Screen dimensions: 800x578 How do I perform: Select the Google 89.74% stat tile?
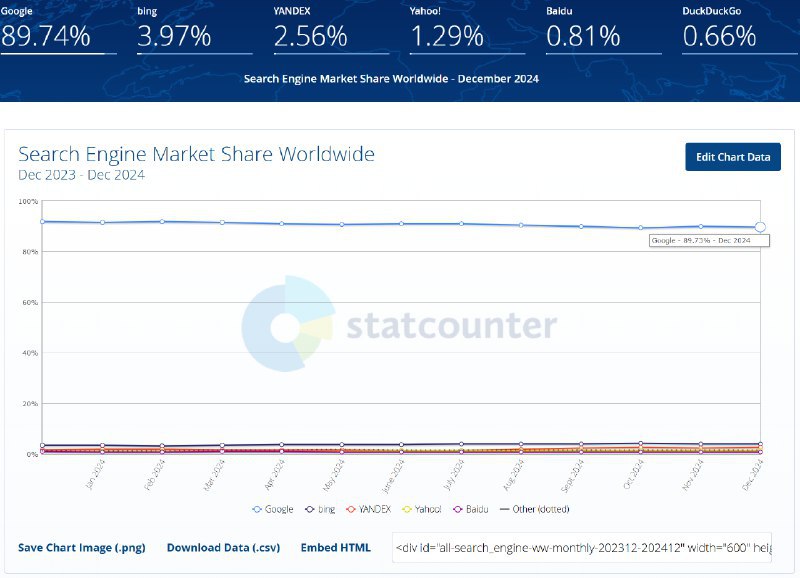58,30
